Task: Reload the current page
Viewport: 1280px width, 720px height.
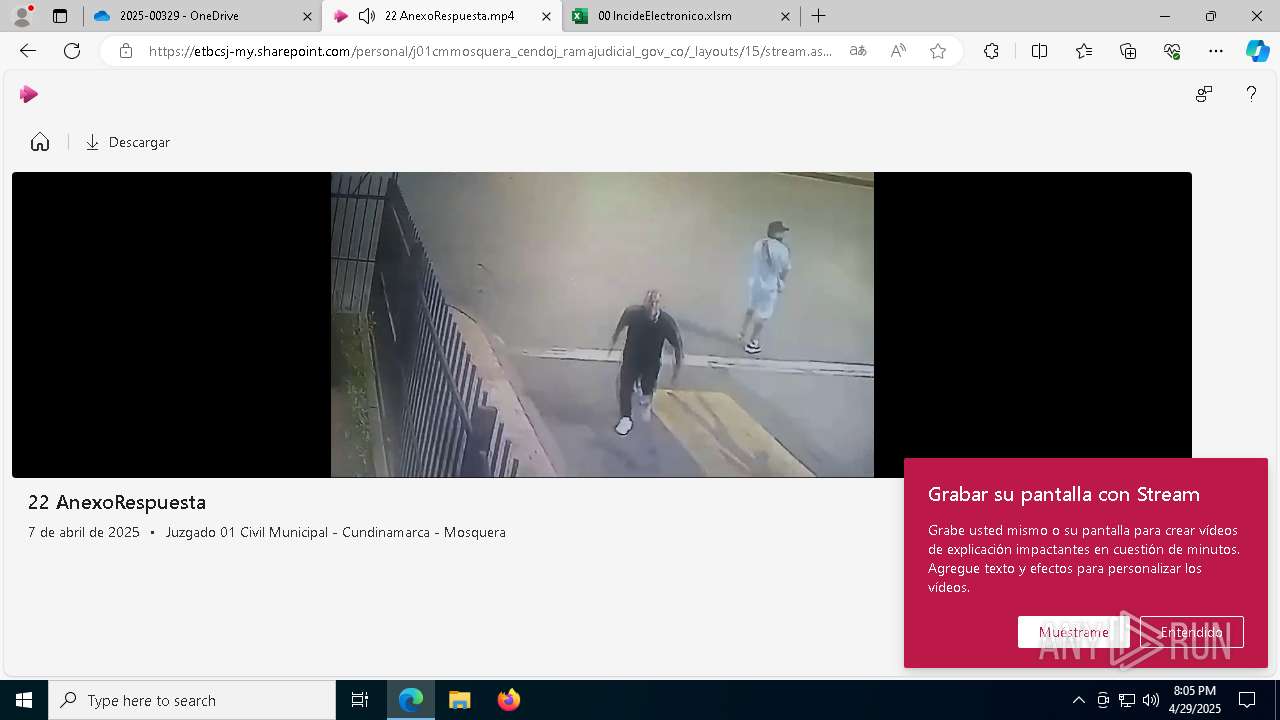Action: click(72, 51)
